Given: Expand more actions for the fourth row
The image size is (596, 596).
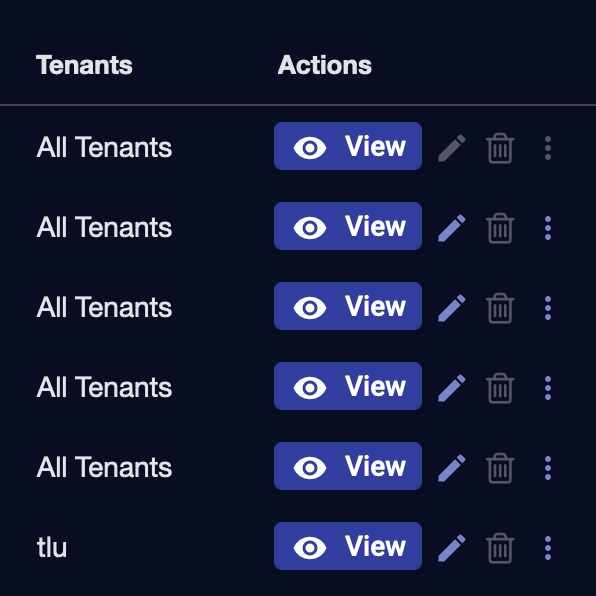Looking at the screenshot, I should coord(548,388).
